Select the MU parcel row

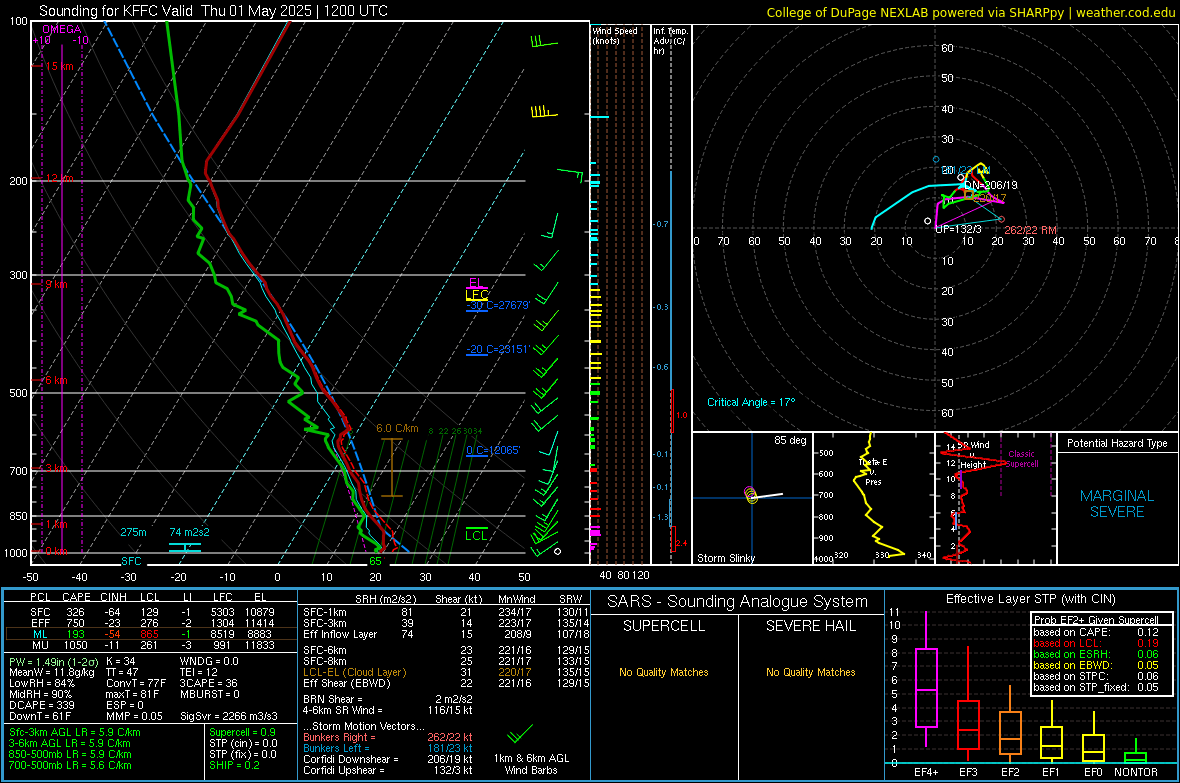click(x=151, y=645)
